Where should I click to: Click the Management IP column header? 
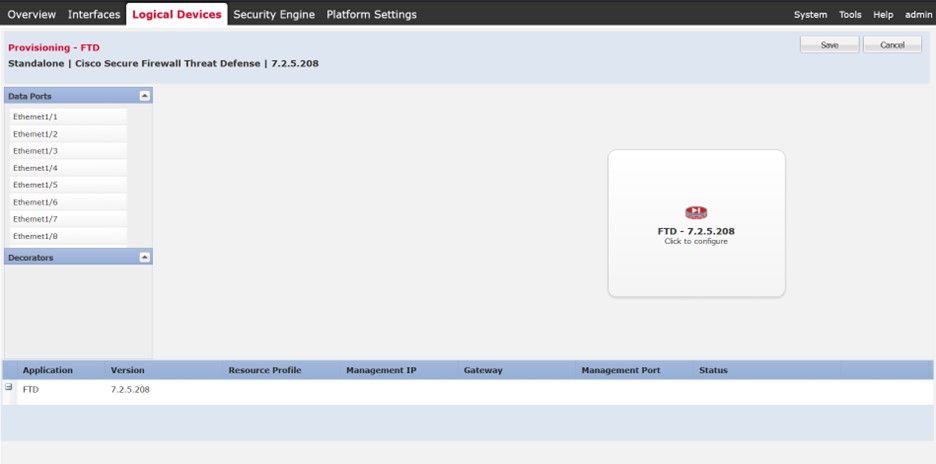pos(381,370)
